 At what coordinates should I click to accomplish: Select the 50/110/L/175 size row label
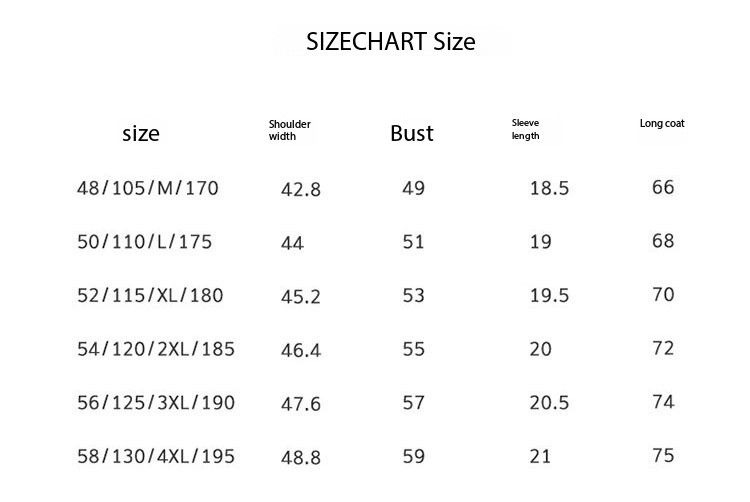(x=144, y=242)
